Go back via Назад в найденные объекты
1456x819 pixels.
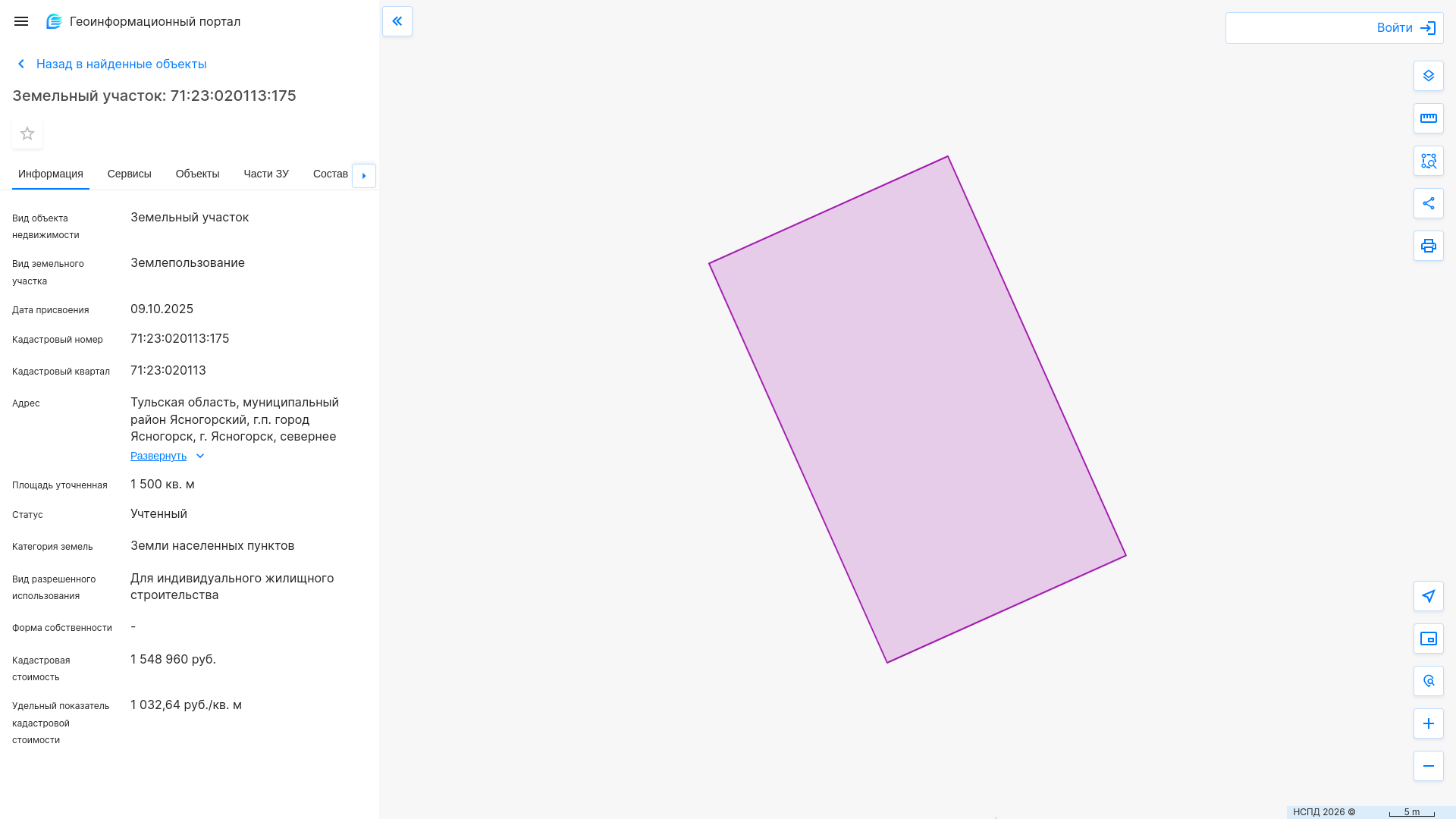click(121, 64)
